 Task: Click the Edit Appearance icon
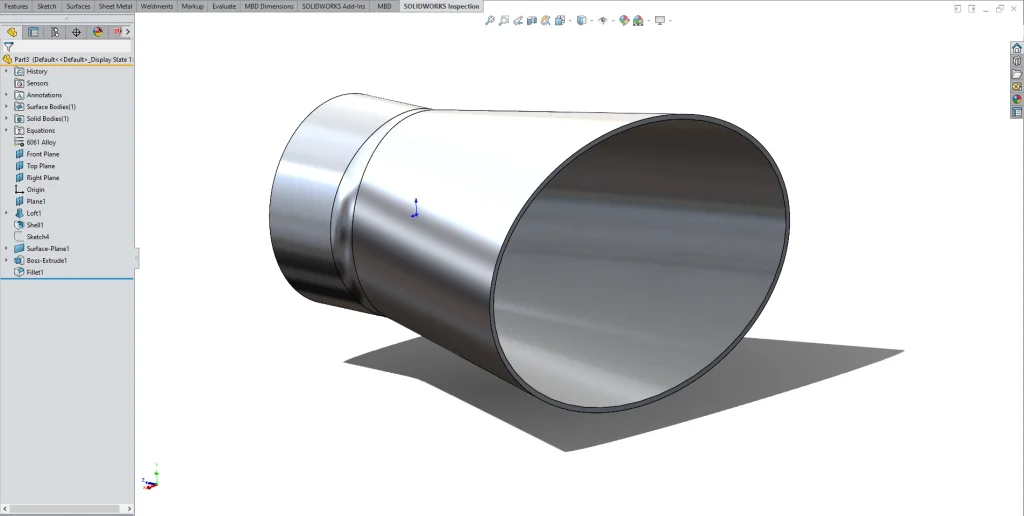(624, 20)
